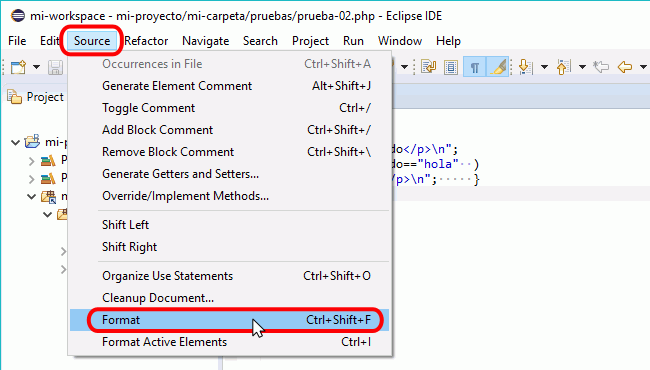The height and width of the screenshot is (370, 650).
Task: Open the Window menu
Action: 400,41
